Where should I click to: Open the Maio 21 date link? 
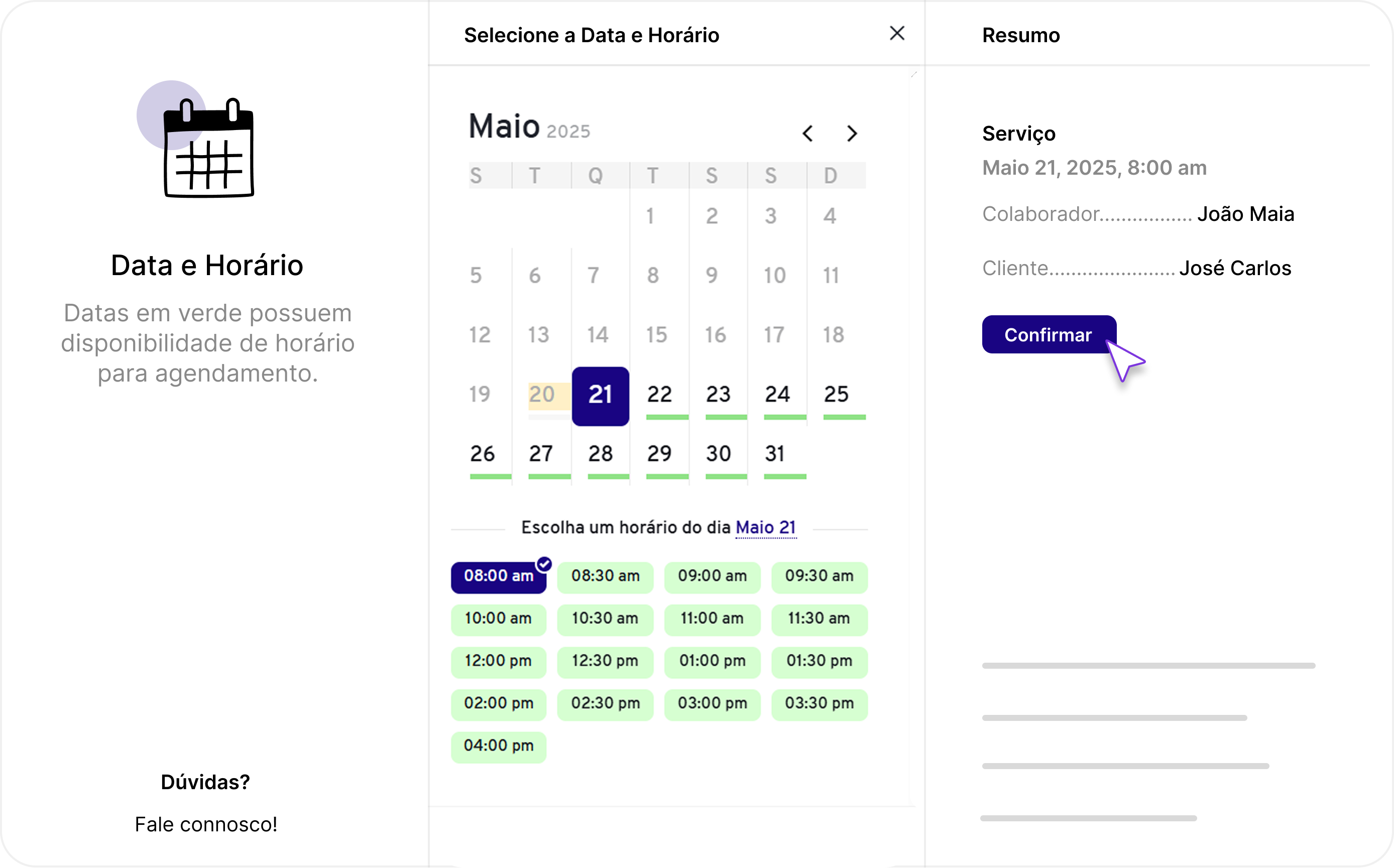pyautogui.click(x=765, y=528)
